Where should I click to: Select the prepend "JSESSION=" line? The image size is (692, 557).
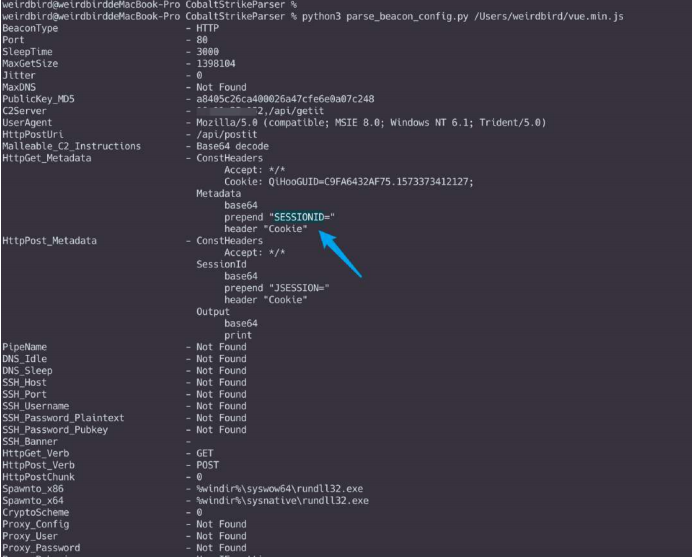[277, 288]
